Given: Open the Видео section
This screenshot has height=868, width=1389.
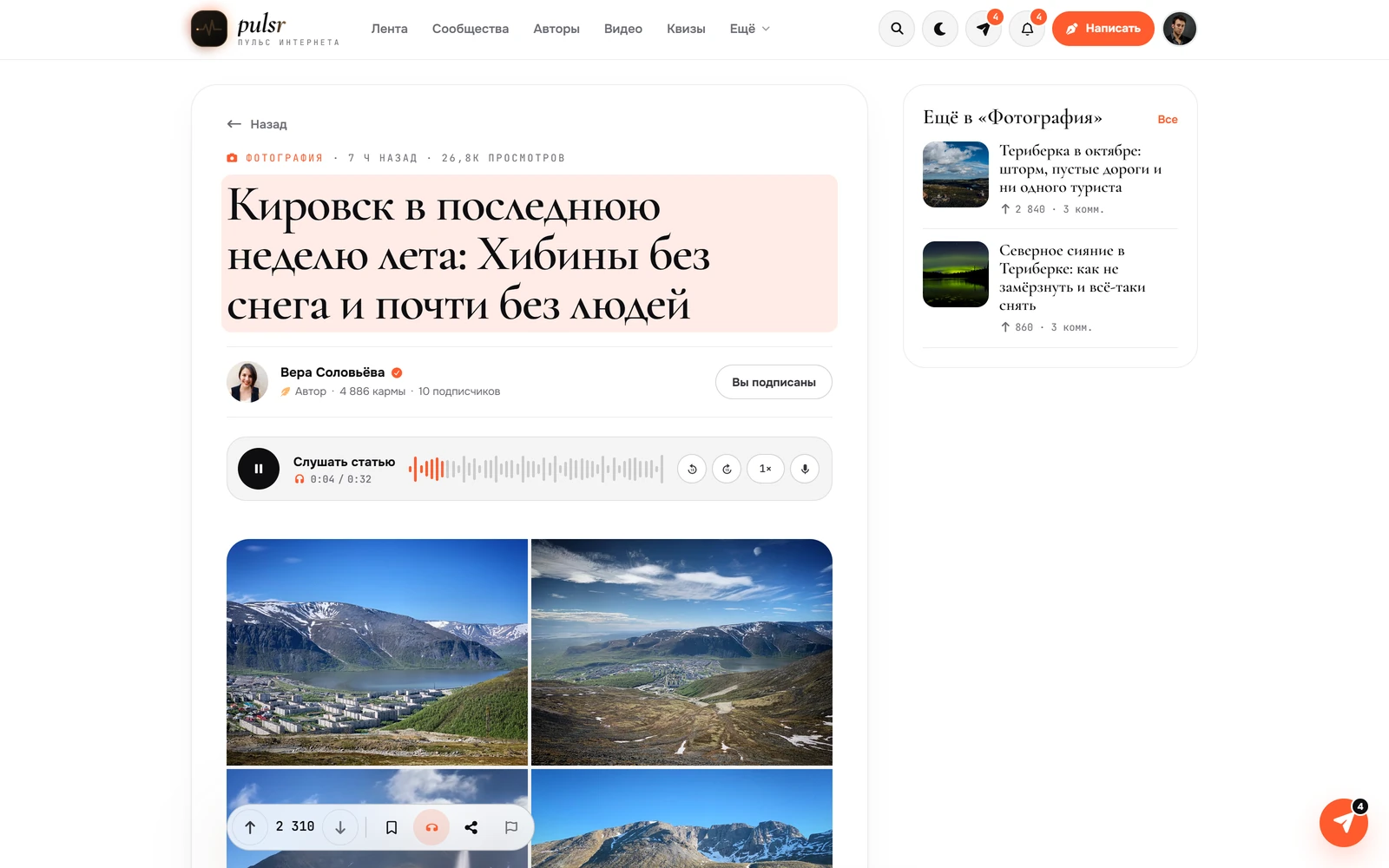Looking at the screenshot, I should click(x=623, y=29).
